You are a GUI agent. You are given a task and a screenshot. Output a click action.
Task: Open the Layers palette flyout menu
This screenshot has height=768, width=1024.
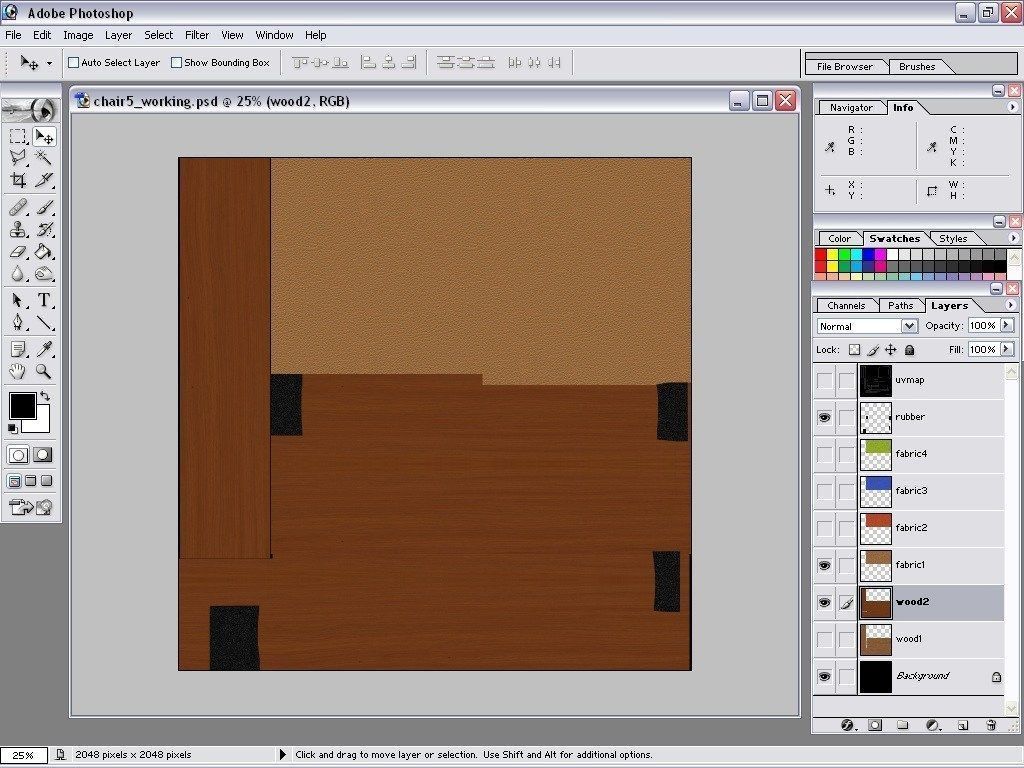click(1012, 305)
